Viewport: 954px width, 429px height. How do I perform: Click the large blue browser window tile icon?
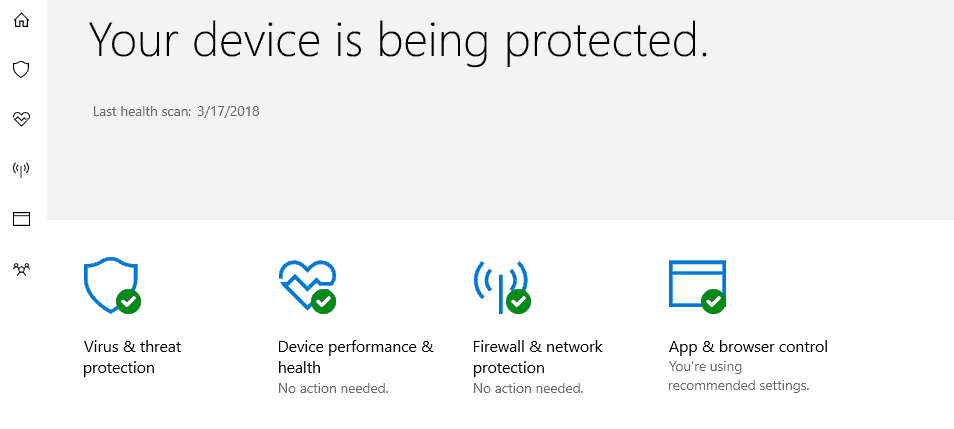coord(697,287)
